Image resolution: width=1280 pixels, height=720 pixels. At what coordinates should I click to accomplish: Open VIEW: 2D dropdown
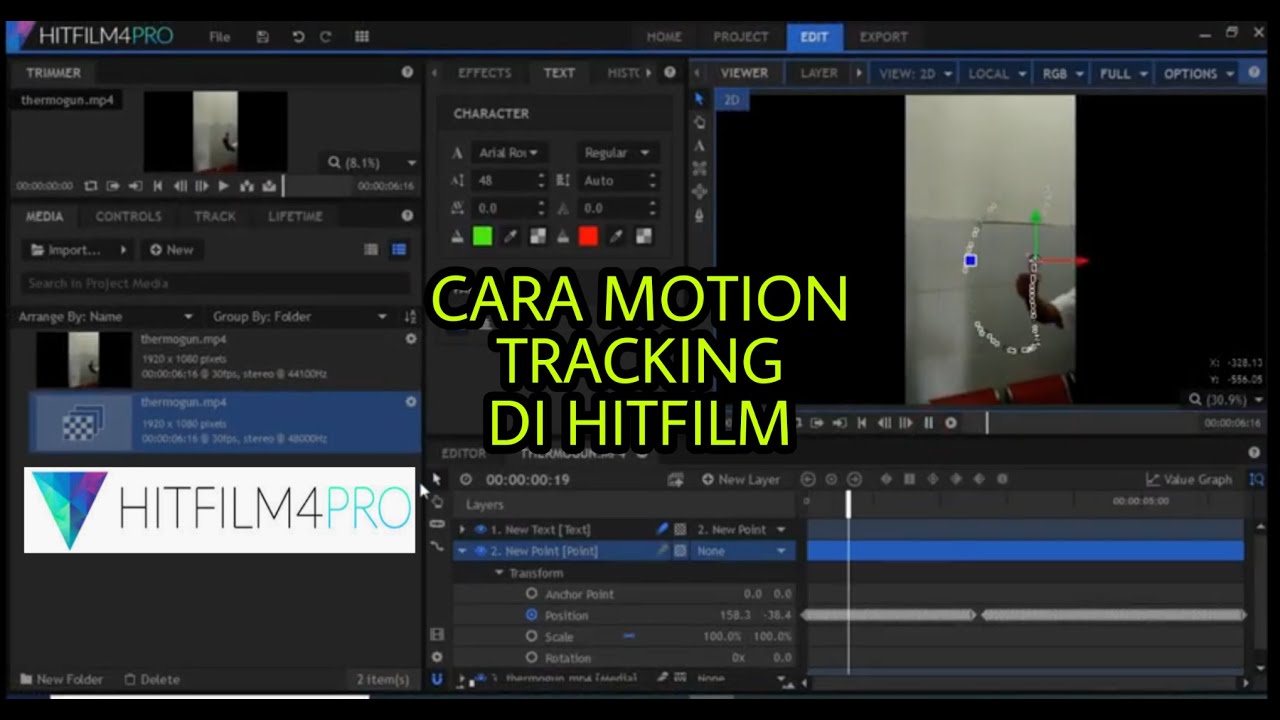[913, 74]
